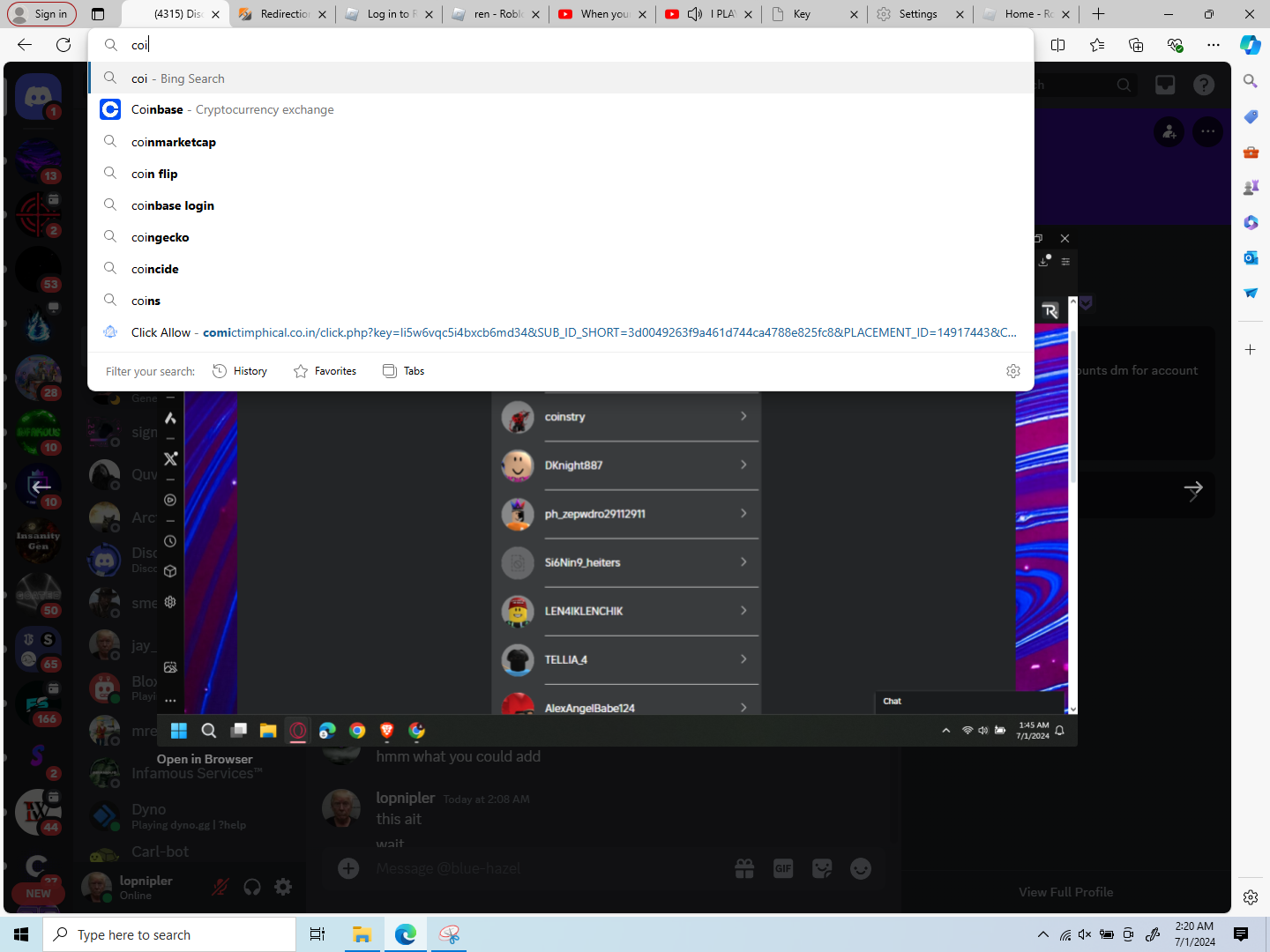Open the Edge sidebar Shopping tag icon
1270x952 pixels.
1250,116
